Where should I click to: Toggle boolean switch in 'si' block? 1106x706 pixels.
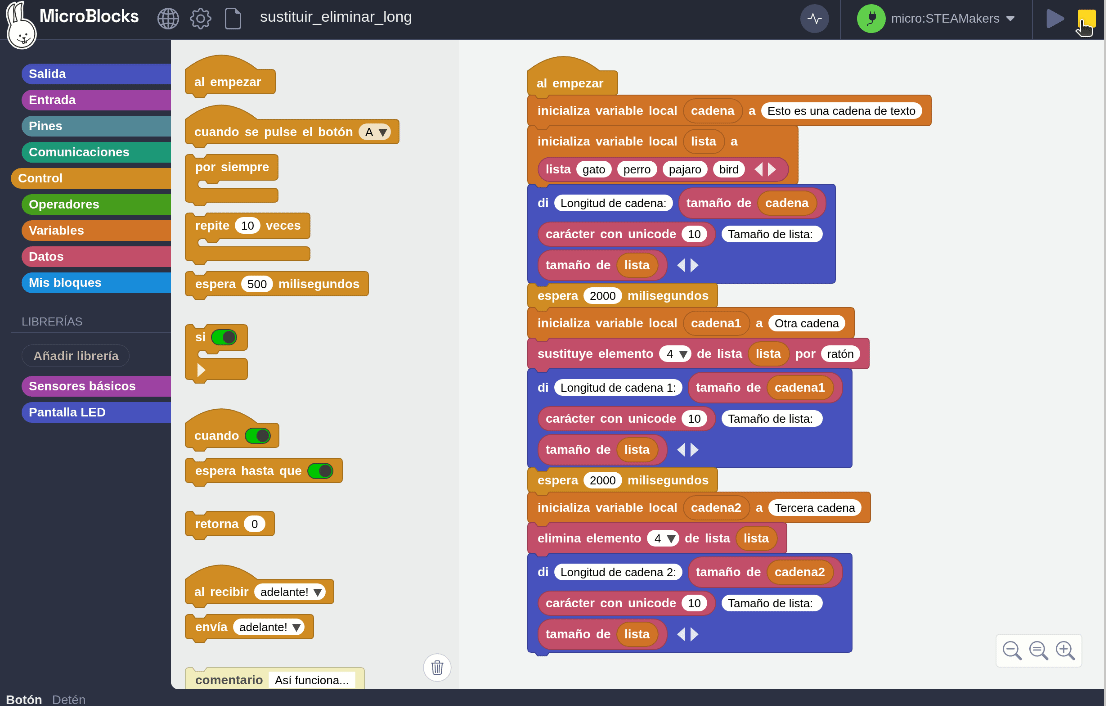coord(224,337)
